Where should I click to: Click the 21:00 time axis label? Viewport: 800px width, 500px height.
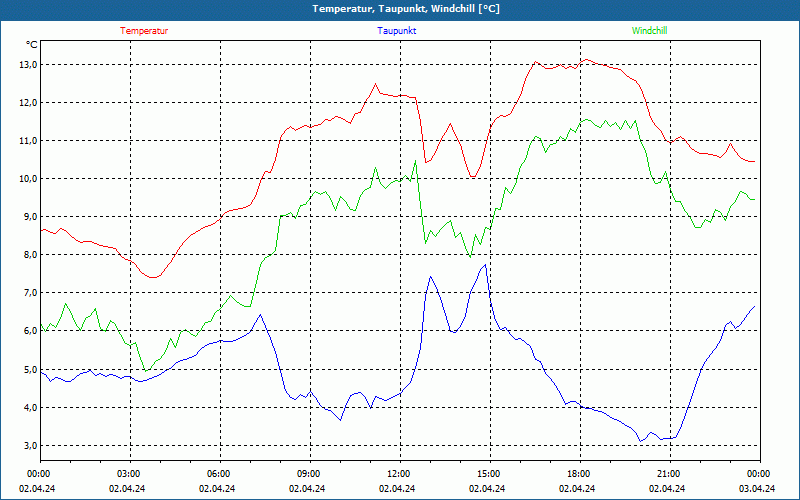(x=668, y=474)
